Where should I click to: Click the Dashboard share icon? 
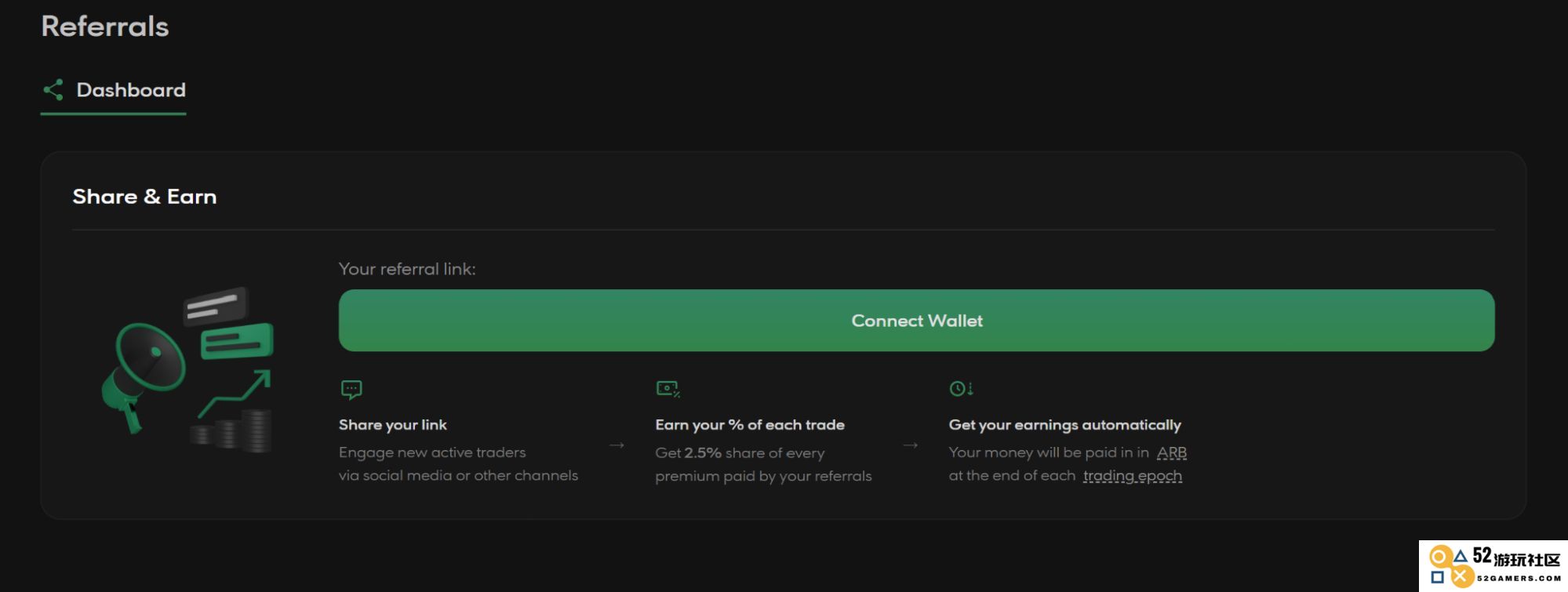click(53, 90)
